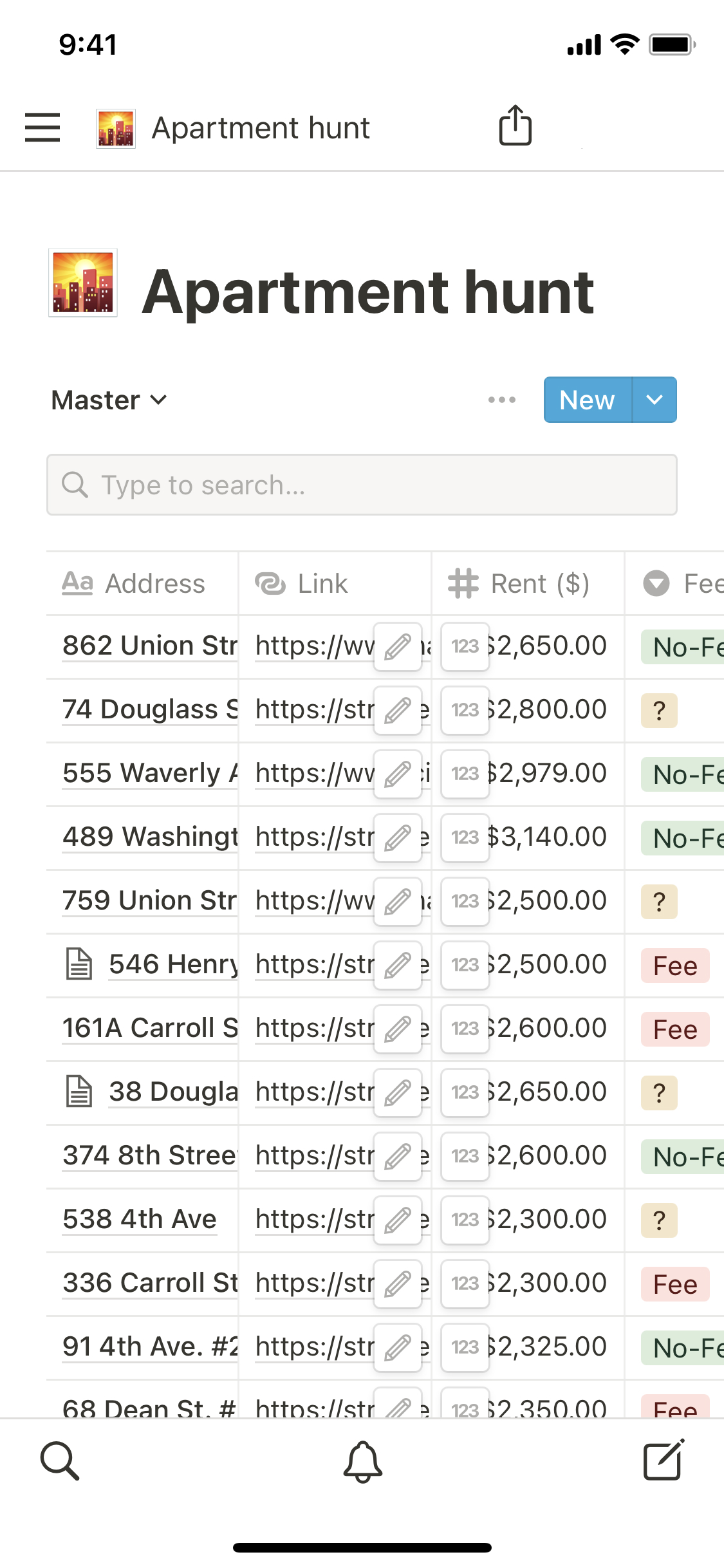Expand the New button dropdown arrow

(x=654, y=400)
